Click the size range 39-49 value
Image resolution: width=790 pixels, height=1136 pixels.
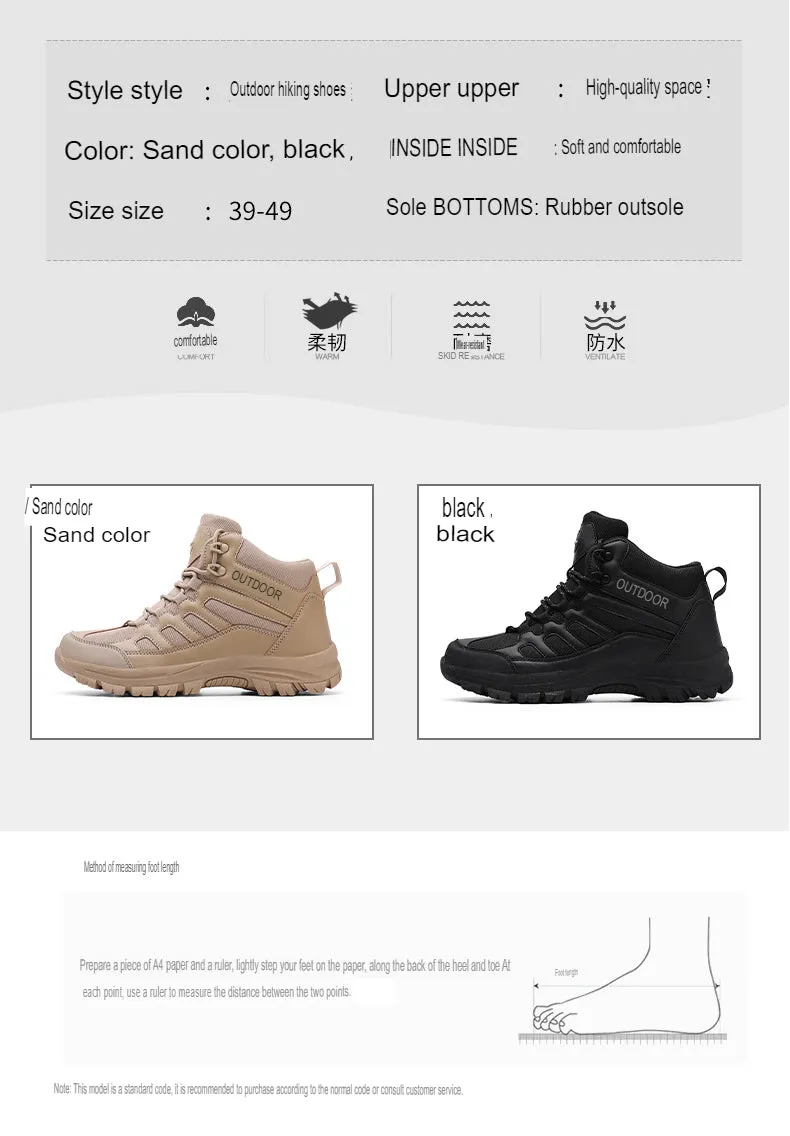260,211
